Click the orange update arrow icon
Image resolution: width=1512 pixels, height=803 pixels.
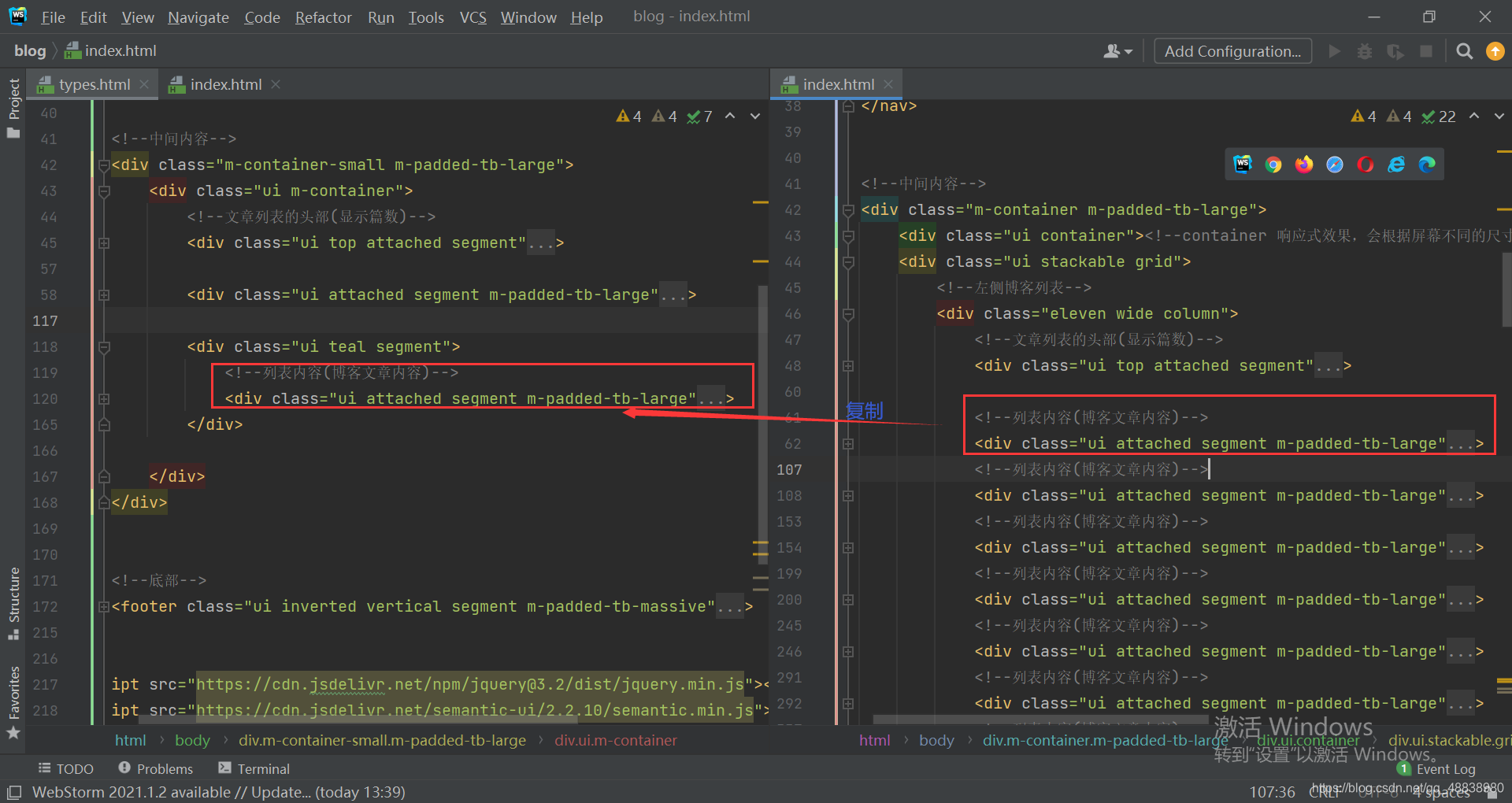pyautogui.click(x=1495, y=51)
